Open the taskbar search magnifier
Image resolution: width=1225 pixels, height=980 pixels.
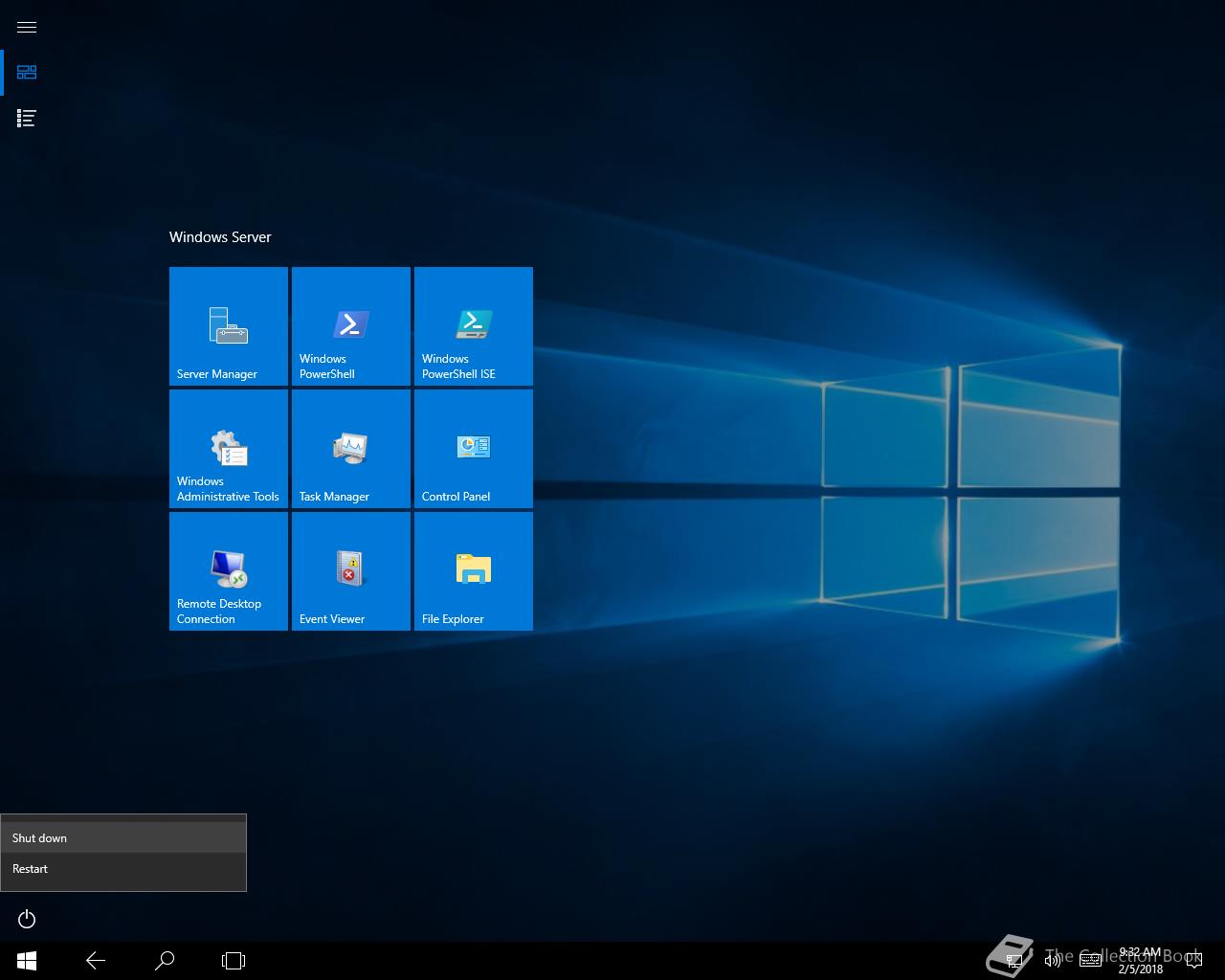pyautogui.click(x=165, y=961)
